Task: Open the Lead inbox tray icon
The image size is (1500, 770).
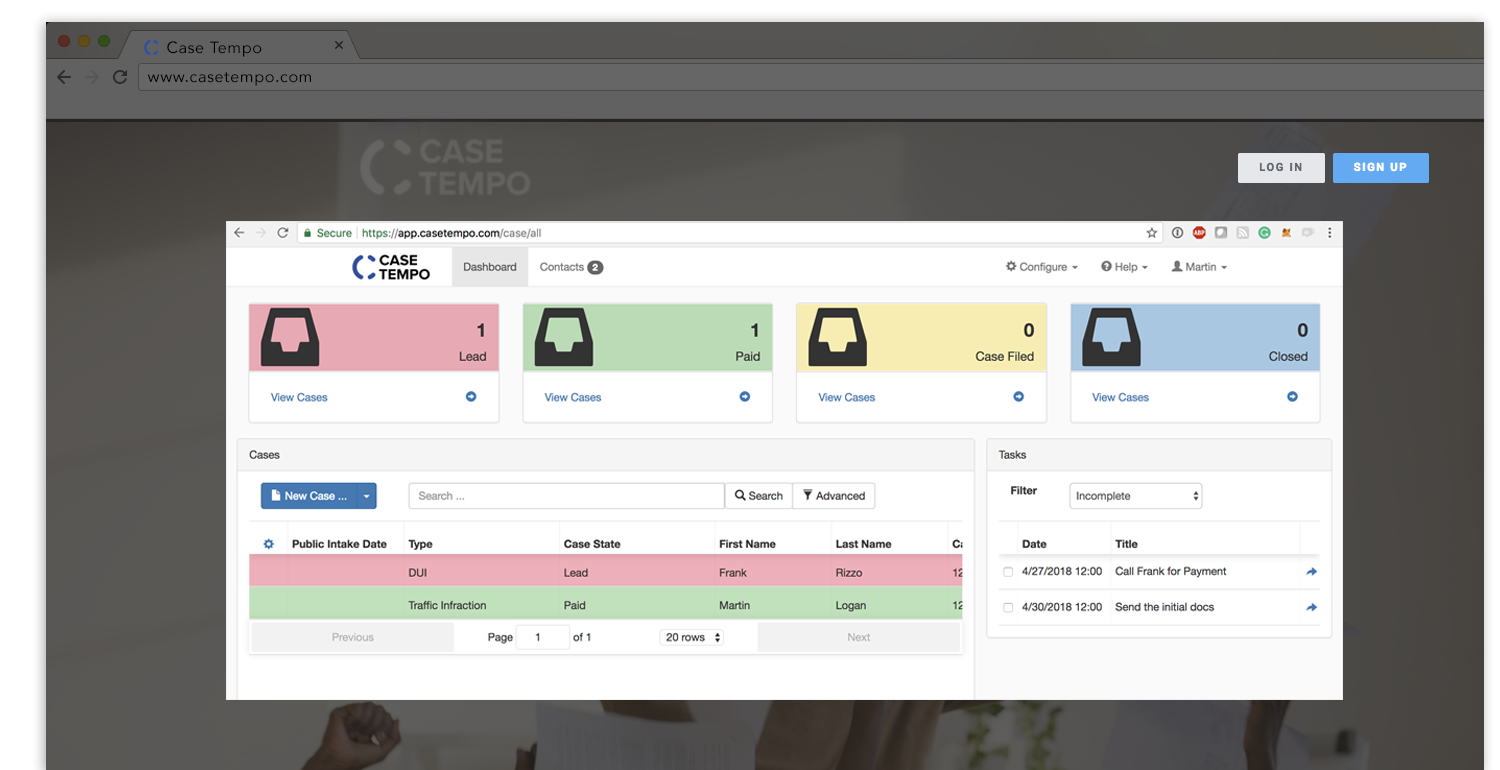Action: tap(289, 337)
